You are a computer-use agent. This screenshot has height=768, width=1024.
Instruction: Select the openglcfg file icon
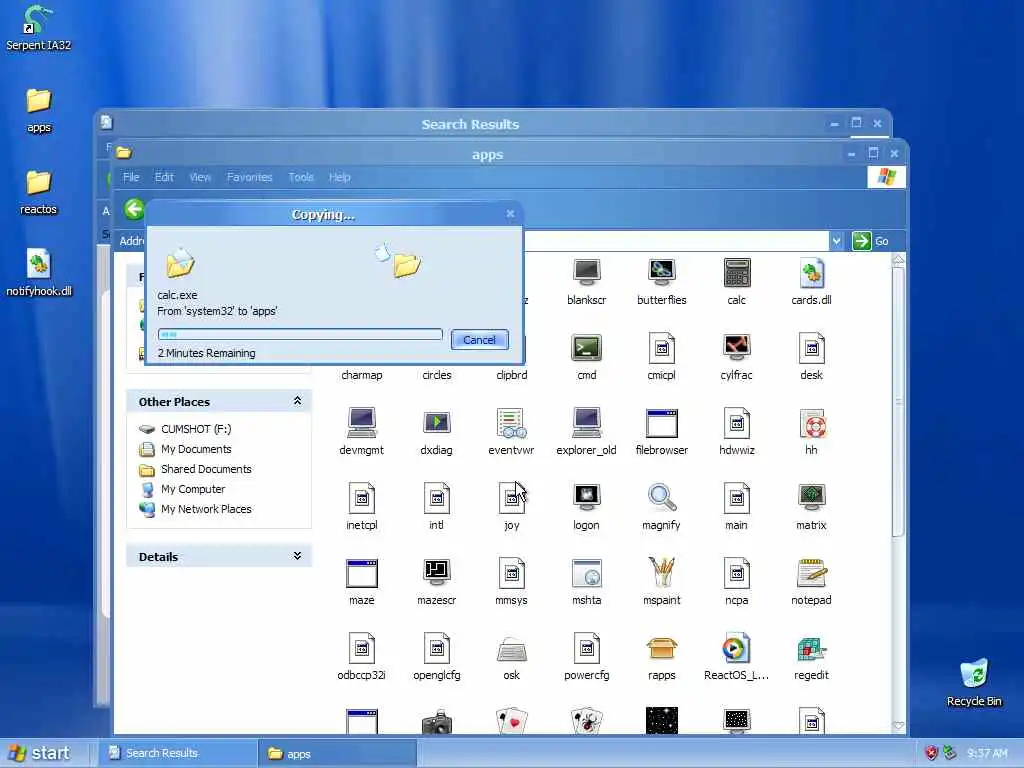coord(437,648)
